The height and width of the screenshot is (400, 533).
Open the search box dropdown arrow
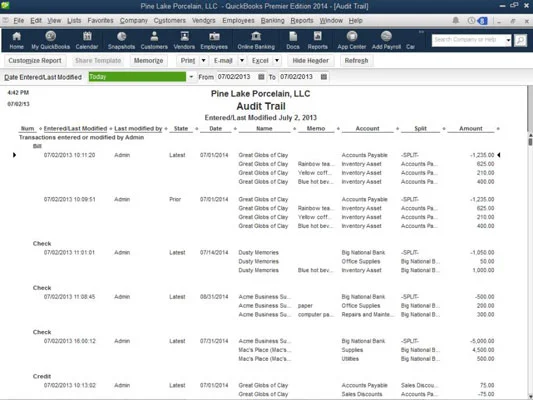508,40
